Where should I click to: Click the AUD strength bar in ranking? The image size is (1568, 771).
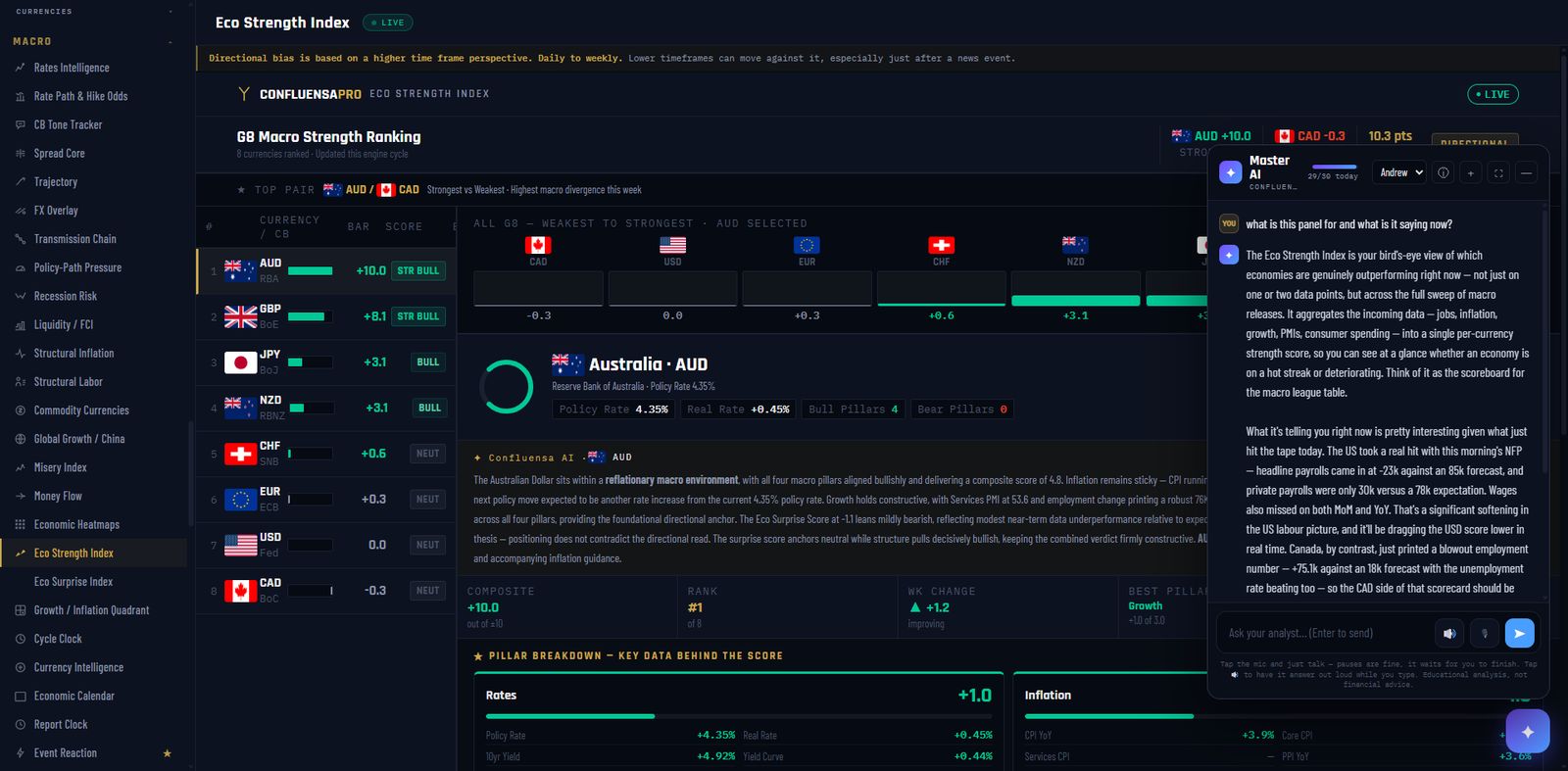(311, 270)
